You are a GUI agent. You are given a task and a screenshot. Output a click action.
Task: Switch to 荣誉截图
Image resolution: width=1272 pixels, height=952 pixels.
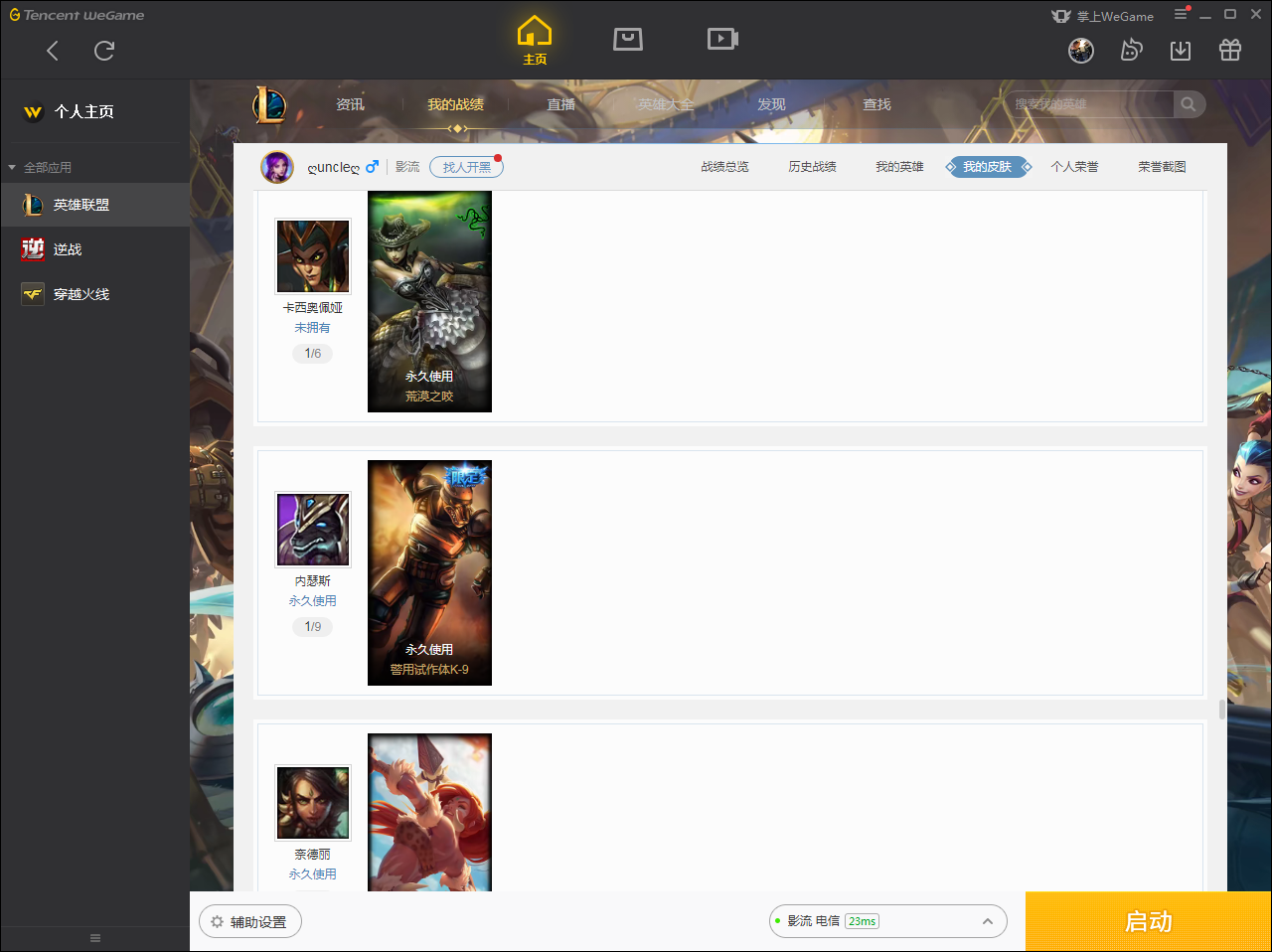1162,167
